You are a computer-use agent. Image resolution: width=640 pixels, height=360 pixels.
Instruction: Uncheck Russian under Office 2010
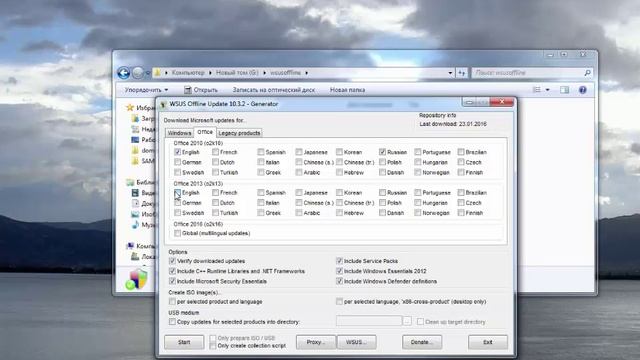pos(382,152)
